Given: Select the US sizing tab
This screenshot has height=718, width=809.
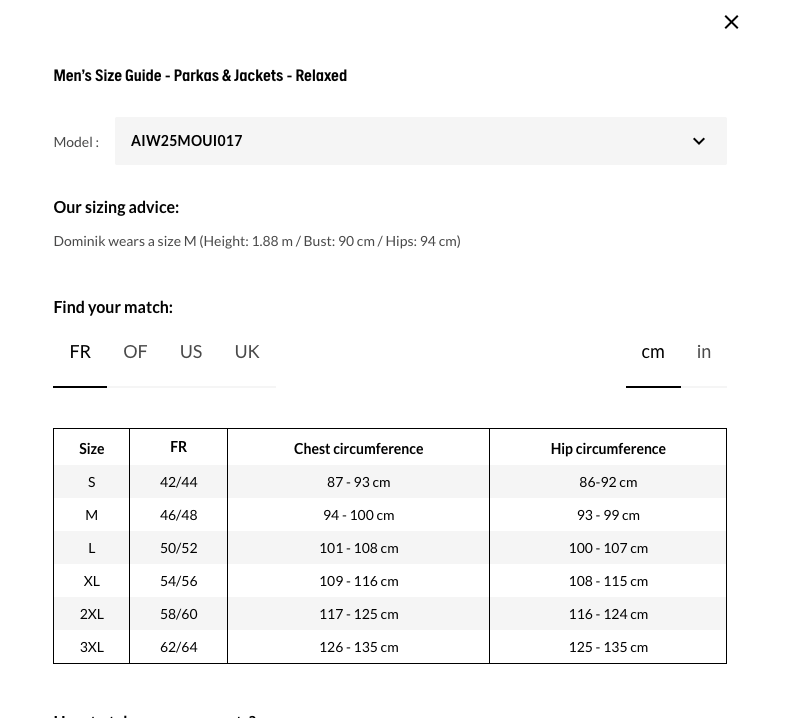Looking at the screenshot, I should 191,352.
